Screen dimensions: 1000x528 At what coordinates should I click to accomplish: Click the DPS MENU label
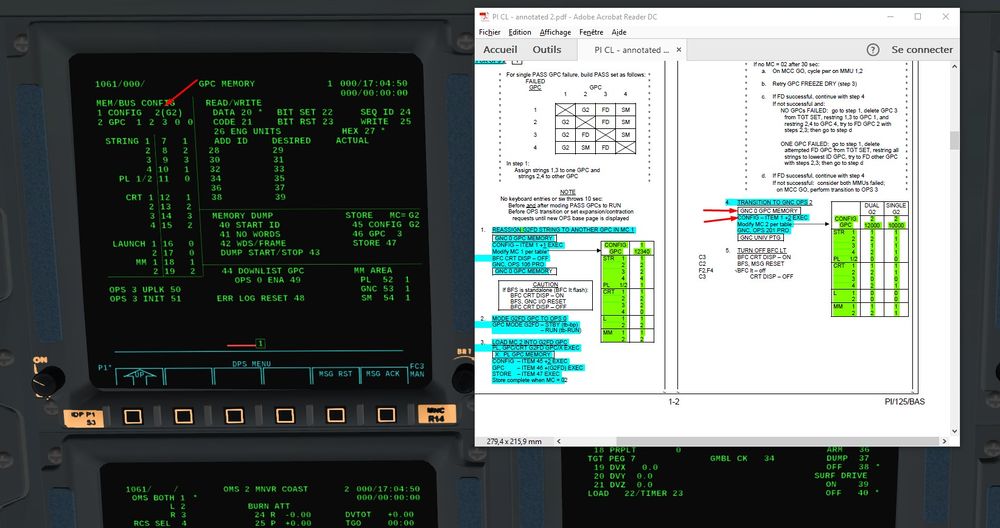tap(251, 364)
